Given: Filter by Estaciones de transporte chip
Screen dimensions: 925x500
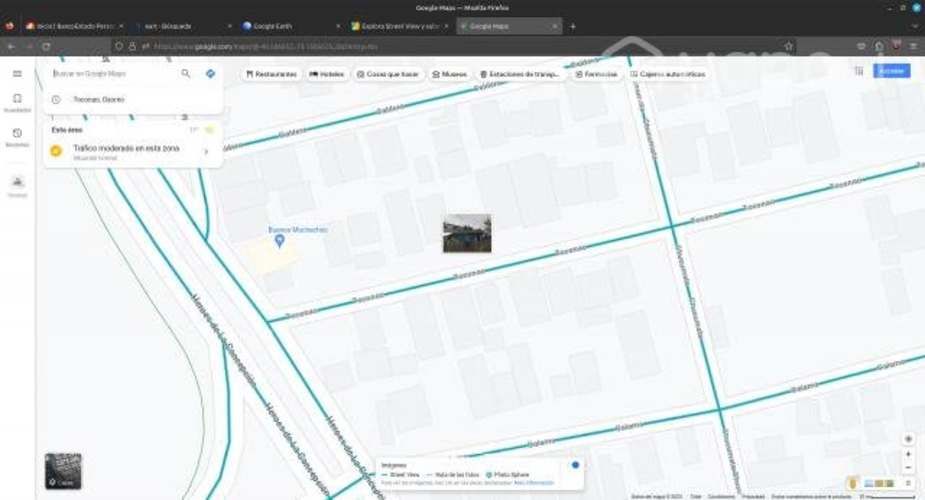Looking at the screenshot, I should [x=519, y=74].
